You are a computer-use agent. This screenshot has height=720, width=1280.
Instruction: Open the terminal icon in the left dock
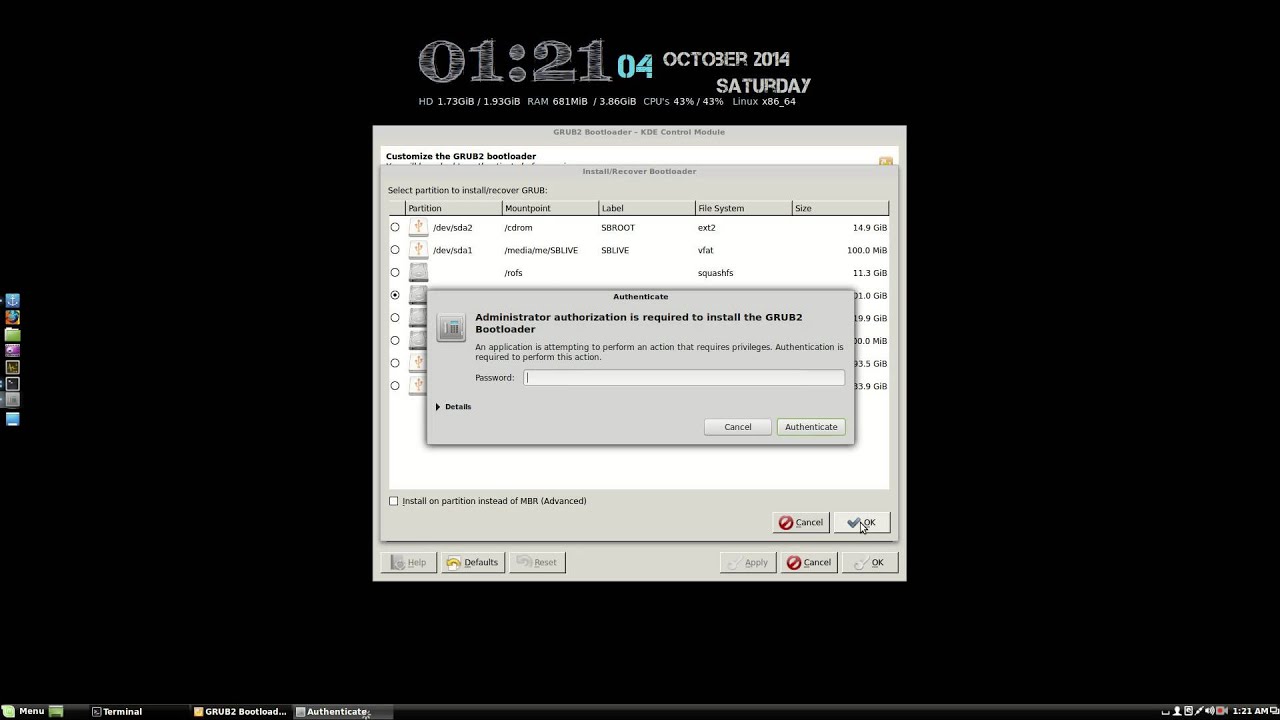tap(12, 384)
